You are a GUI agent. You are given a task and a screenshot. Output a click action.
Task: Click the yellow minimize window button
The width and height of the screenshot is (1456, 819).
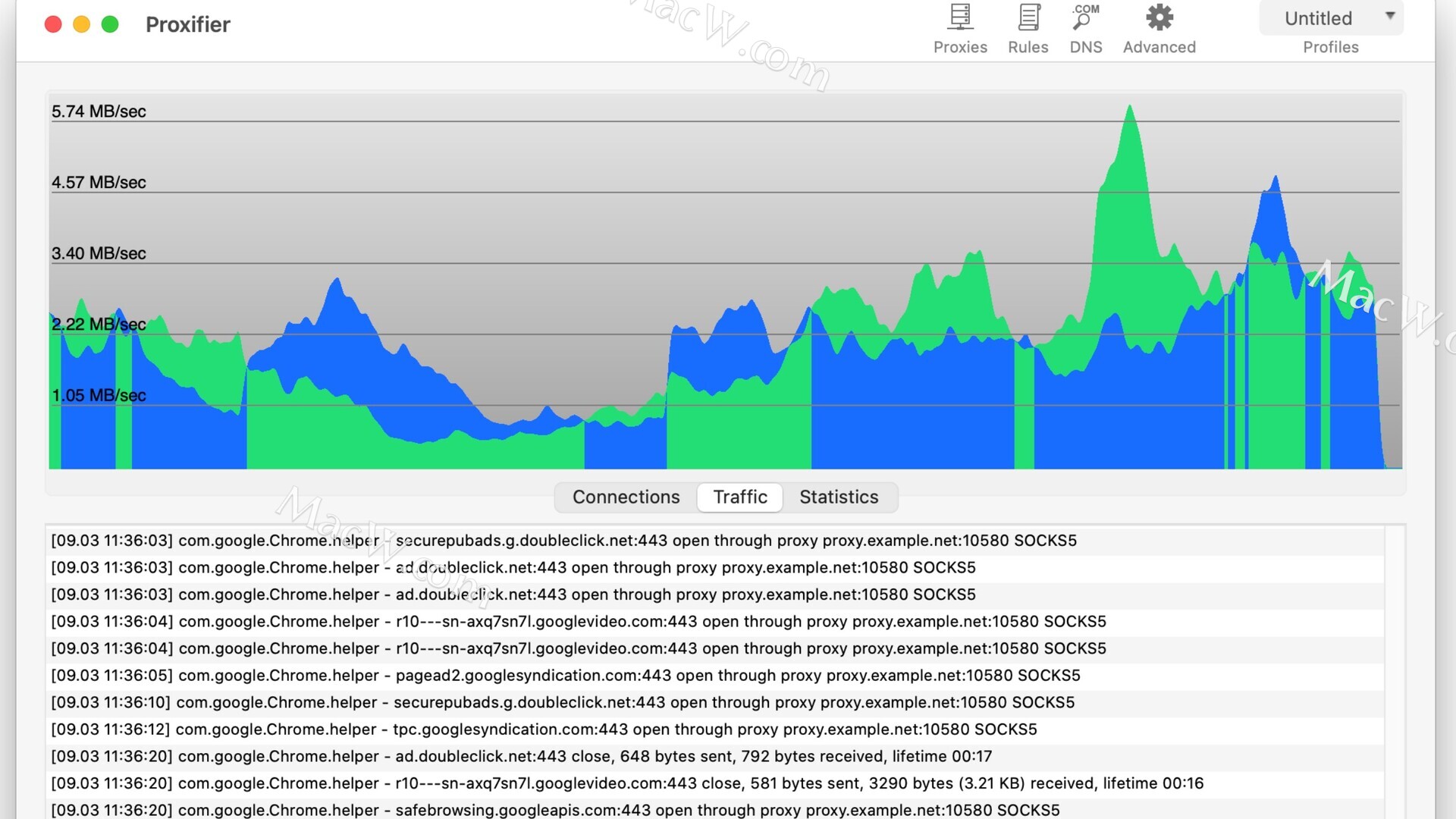coord(81,24)
